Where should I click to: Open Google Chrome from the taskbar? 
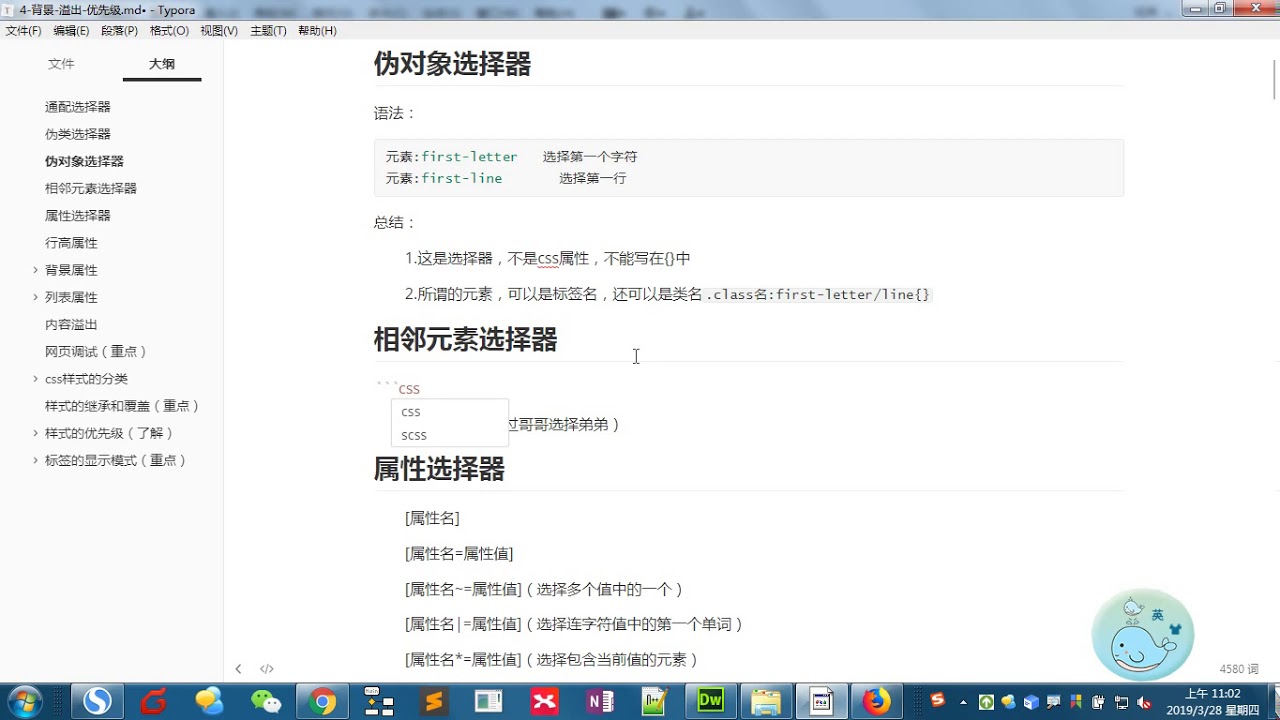[x=321, y=701]
